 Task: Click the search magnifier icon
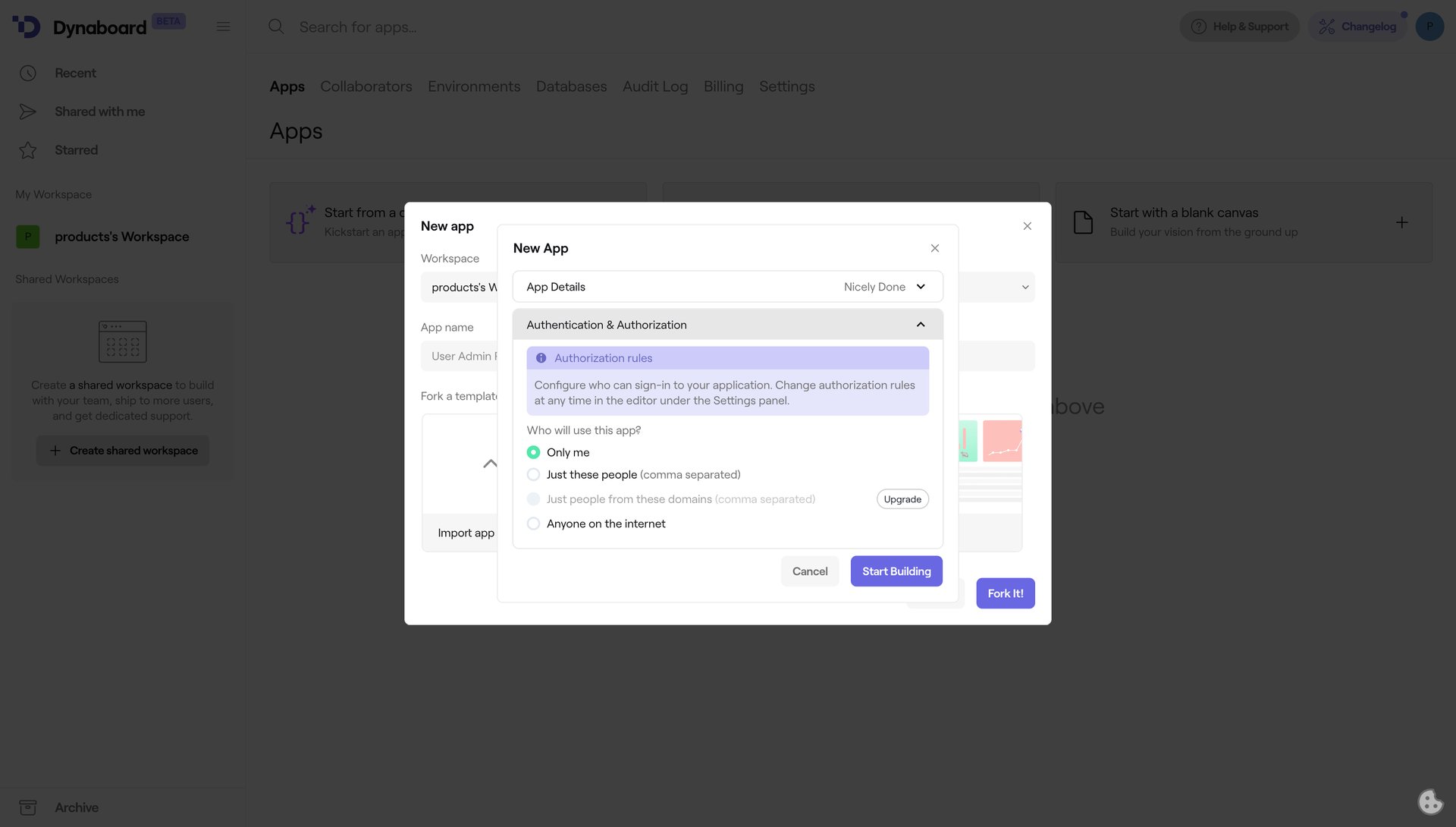tap(275, 27)
